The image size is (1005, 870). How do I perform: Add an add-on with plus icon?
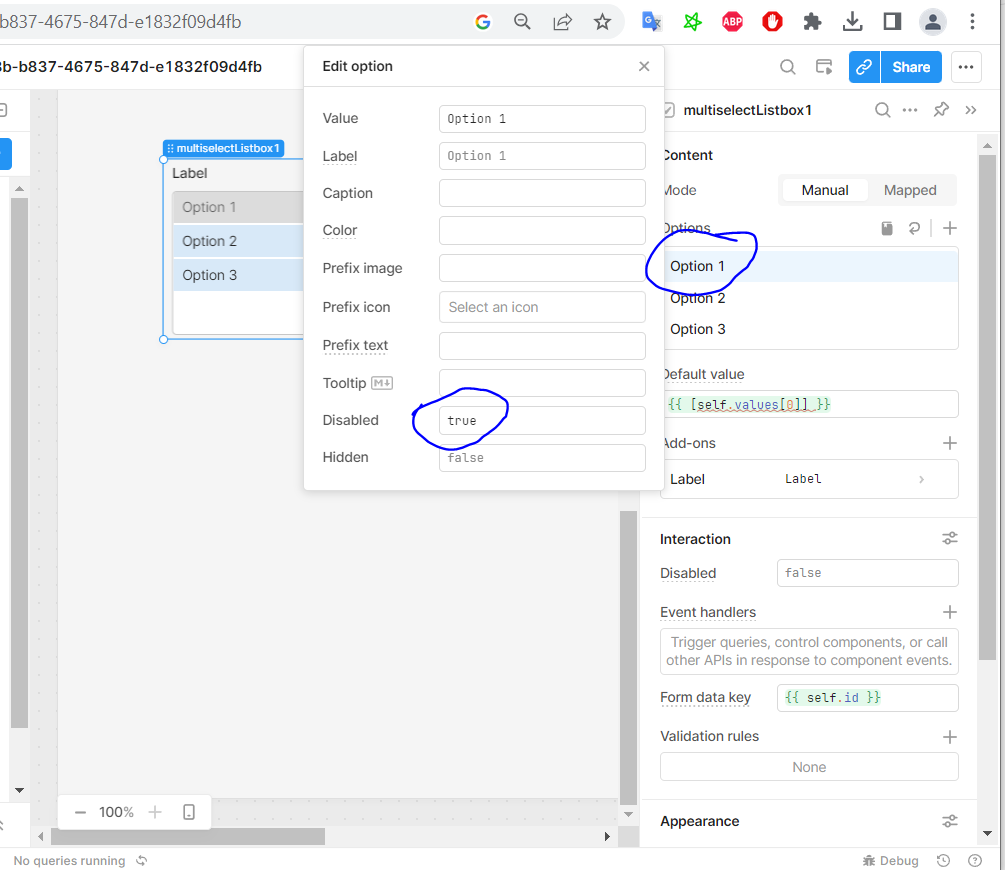click(950, 443)
